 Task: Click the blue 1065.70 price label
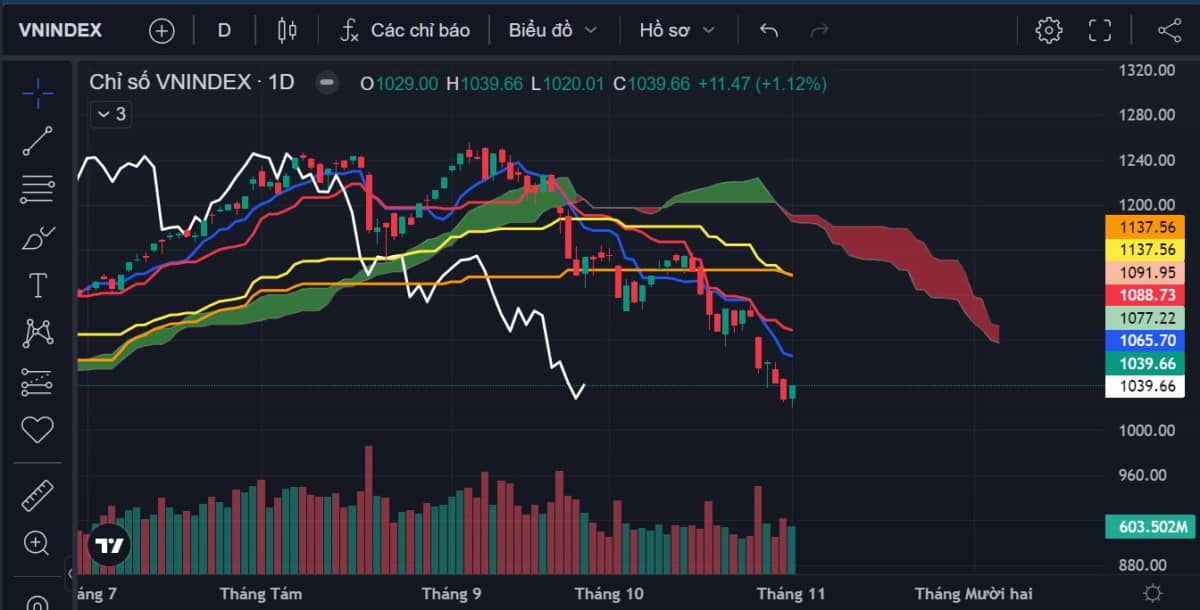[1145, 341]
